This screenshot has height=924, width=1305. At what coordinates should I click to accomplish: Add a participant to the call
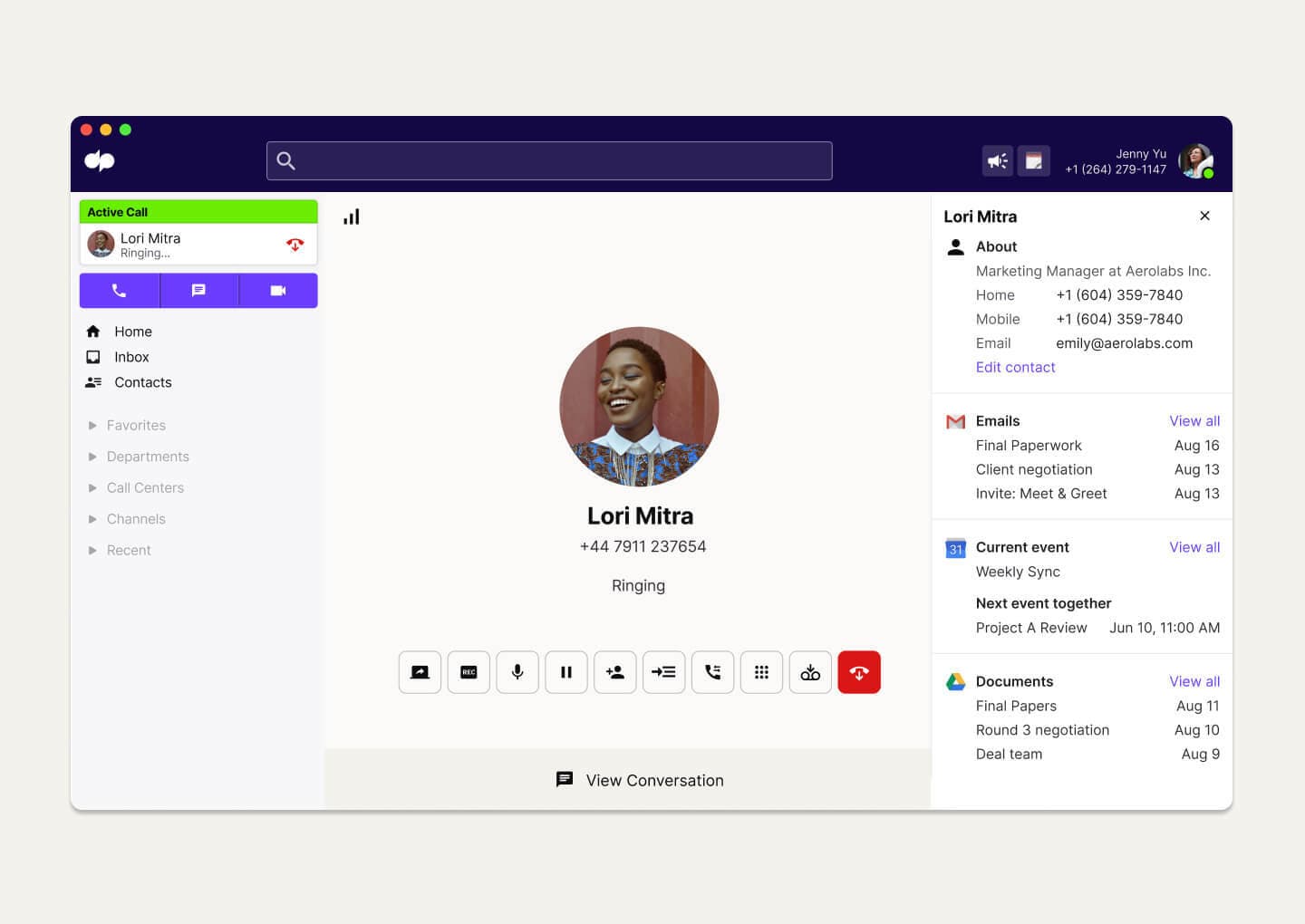click(x=615, y=672)
